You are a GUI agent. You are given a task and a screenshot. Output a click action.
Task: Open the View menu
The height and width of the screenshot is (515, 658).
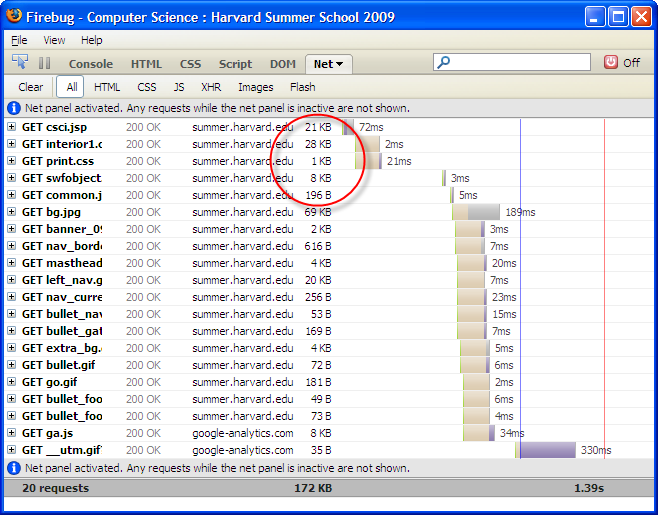point(54,40)
